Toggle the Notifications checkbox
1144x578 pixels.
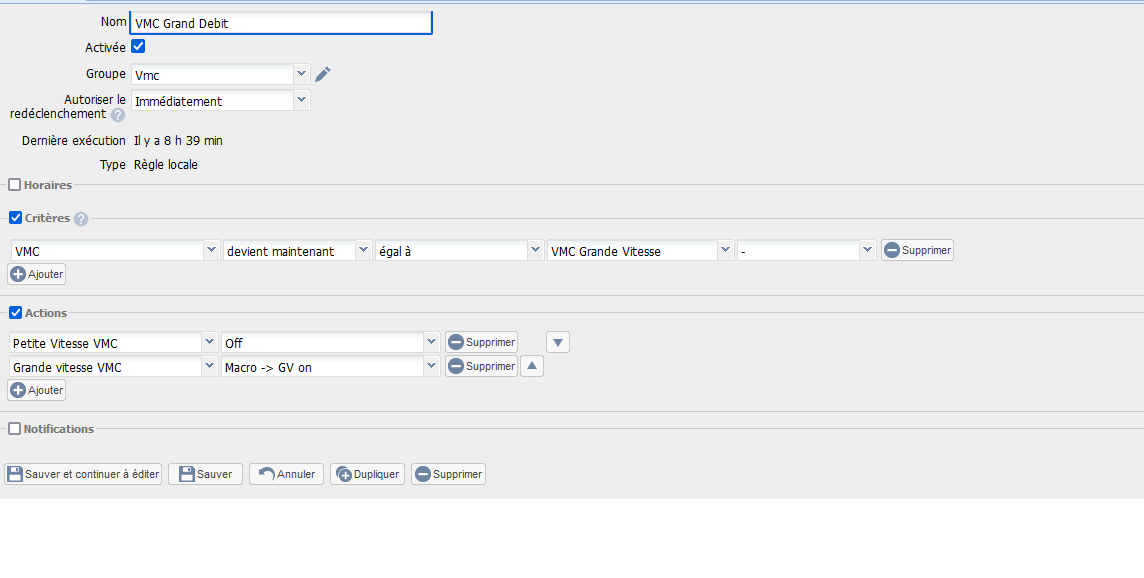[x=15, y=429]
